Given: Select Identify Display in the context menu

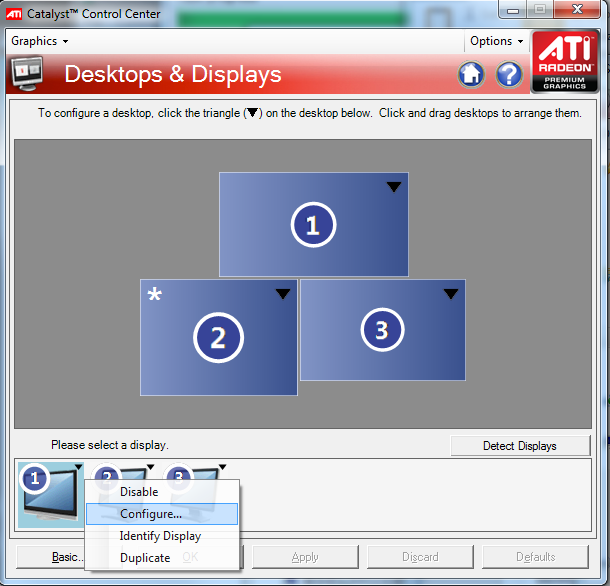Looking at the screenshot, I should (x=161, y=536).
